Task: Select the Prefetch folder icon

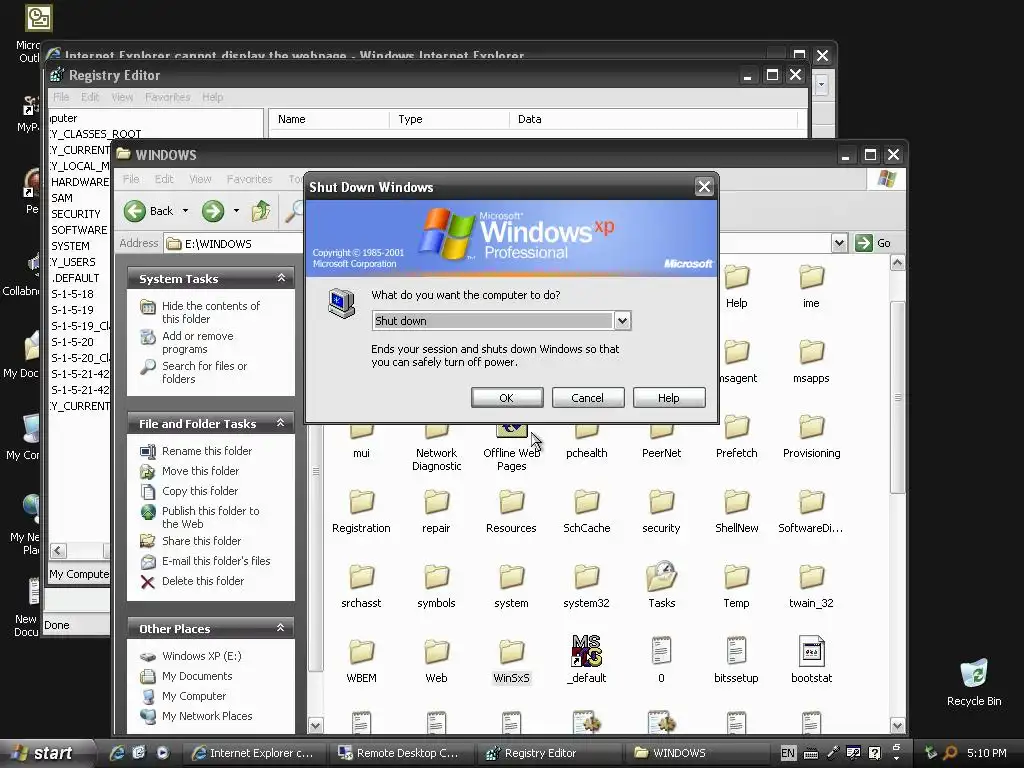Action: 737,427
